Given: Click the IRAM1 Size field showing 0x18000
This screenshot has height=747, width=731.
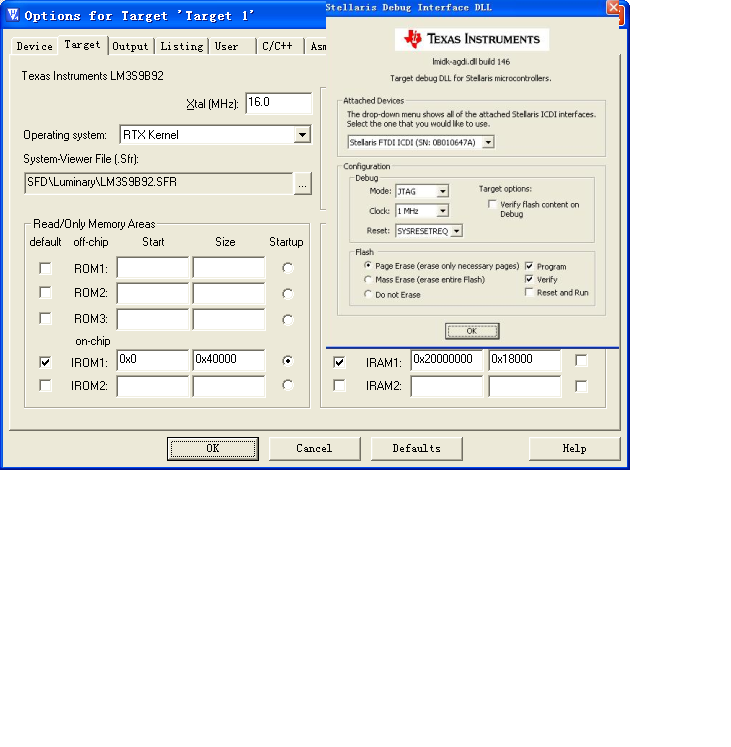Looking at the screenshot, I should pyautogui.click(x=525, y=360).
